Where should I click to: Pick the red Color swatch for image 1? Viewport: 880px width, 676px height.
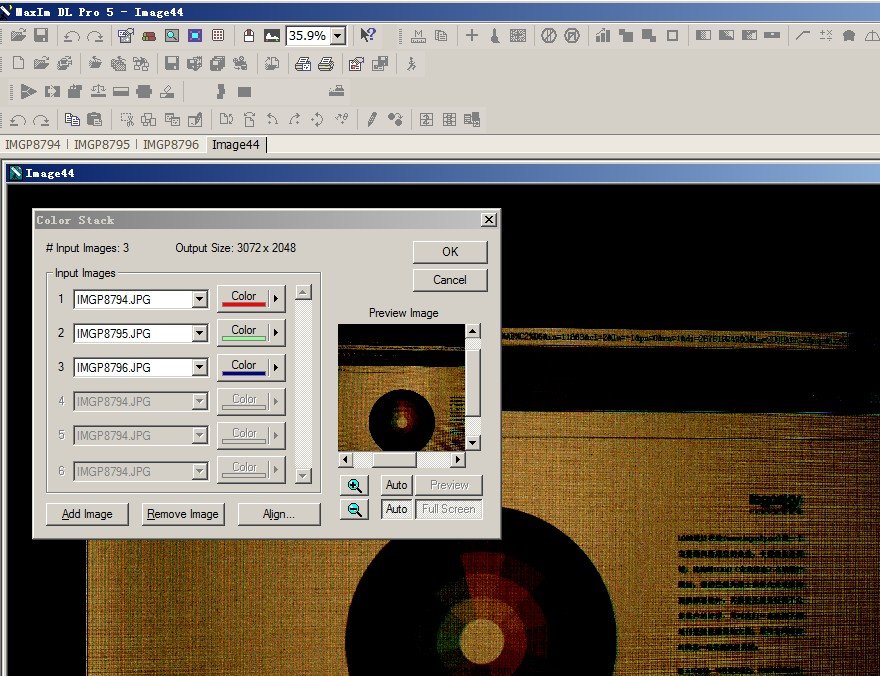pos(244,298)
